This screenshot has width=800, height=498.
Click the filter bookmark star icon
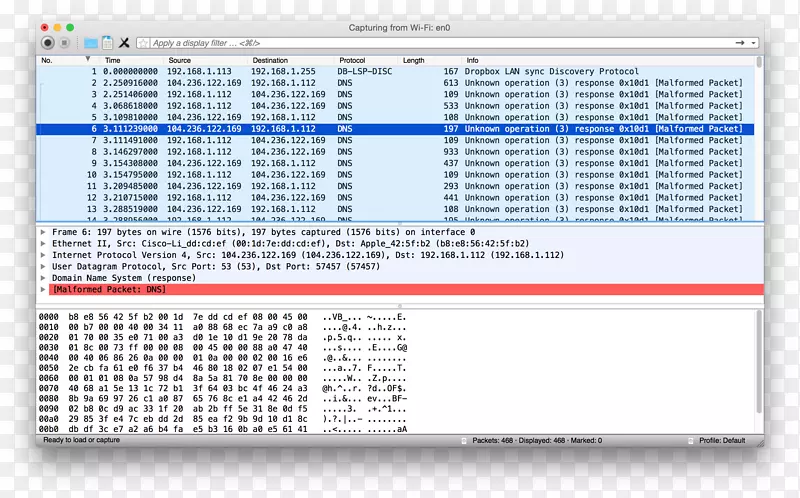point(143,43)
